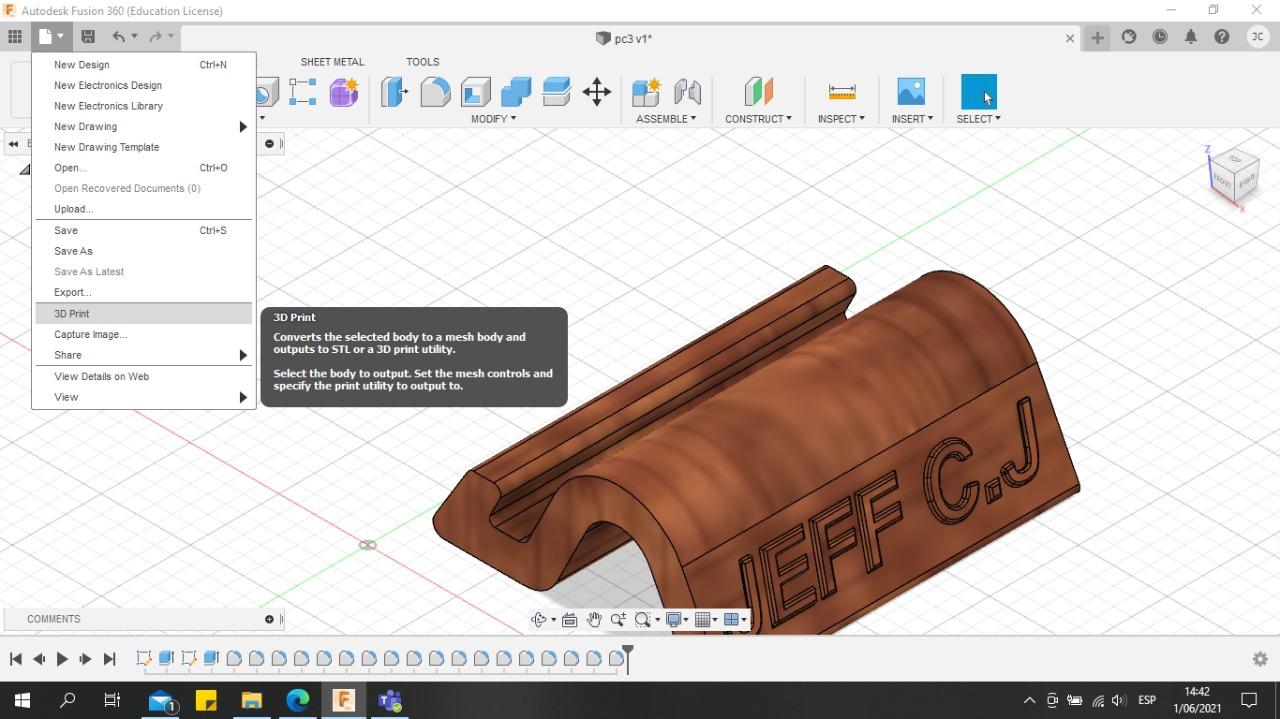Screen dimensions: 1280x719
Task: Open the Data Panel grid icon
Action: [15, 37]
